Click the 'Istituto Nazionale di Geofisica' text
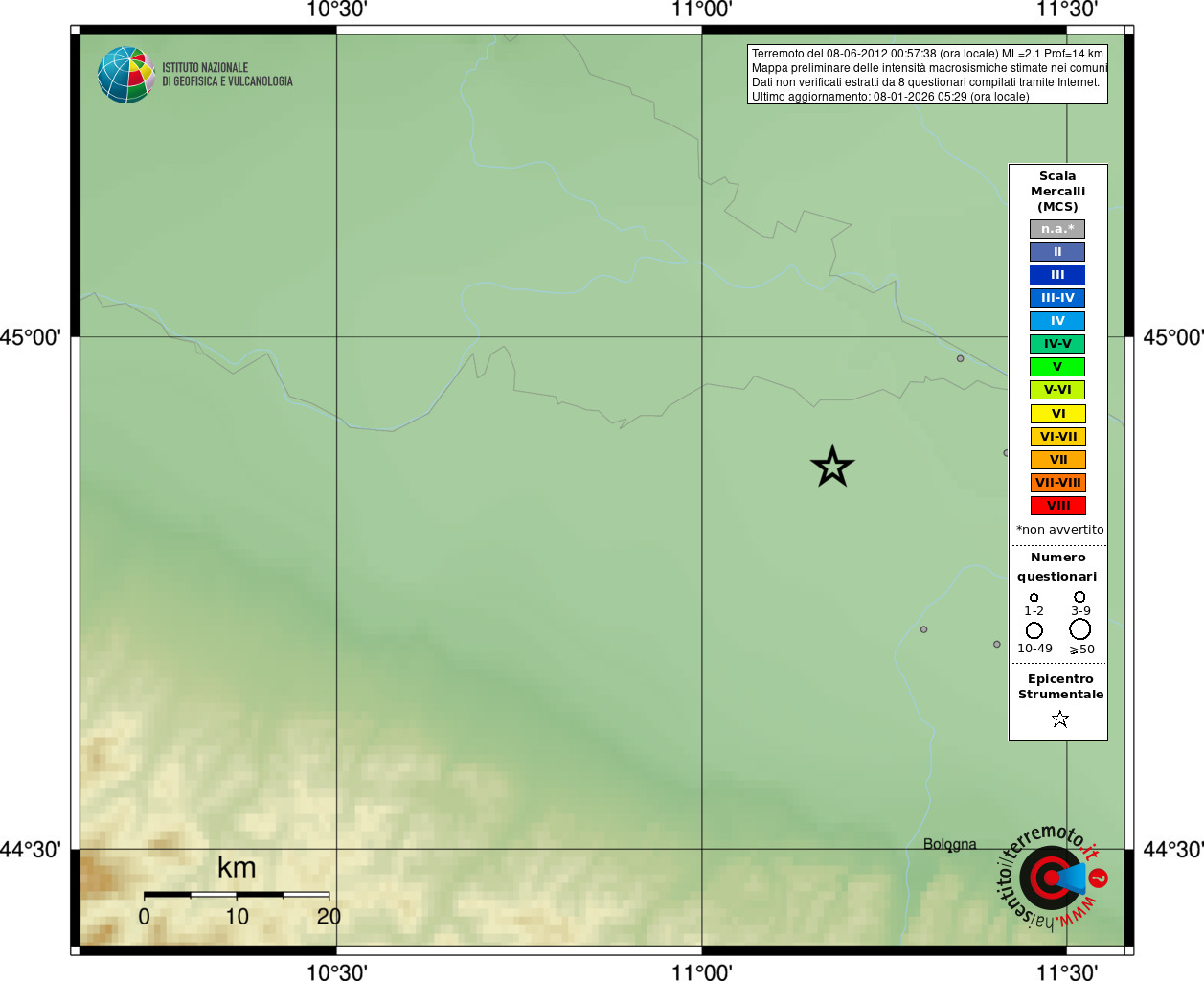The width and height of the screenshot is (1204, 981). point(227,75)
